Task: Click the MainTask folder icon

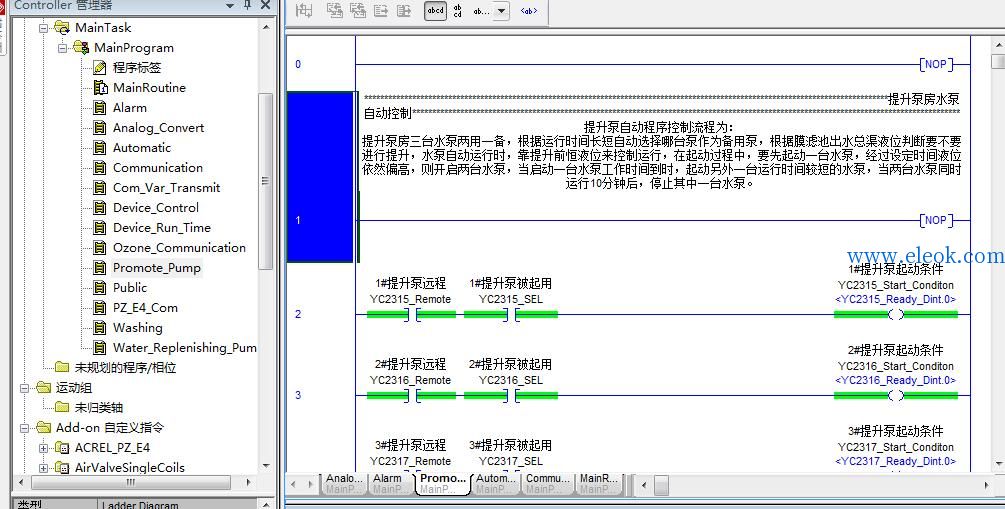Action: (x=62, y=28)
